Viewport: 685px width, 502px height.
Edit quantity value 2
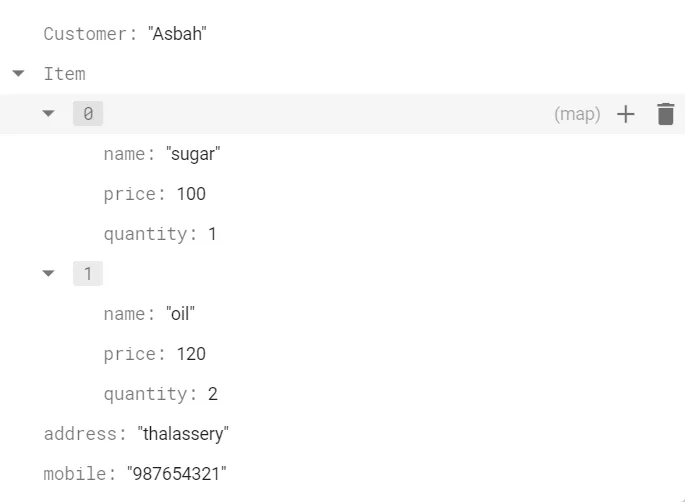212,394
